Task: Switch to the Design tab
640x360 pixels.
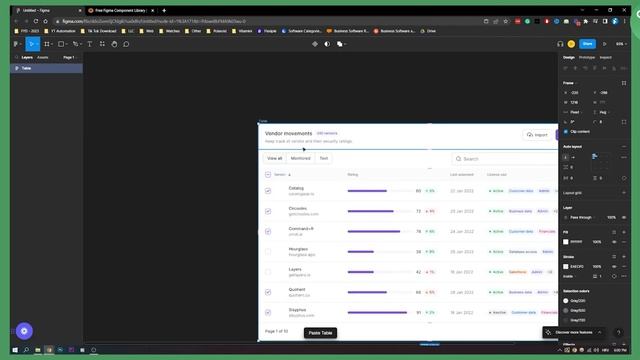Action: [x=569, y=58]
